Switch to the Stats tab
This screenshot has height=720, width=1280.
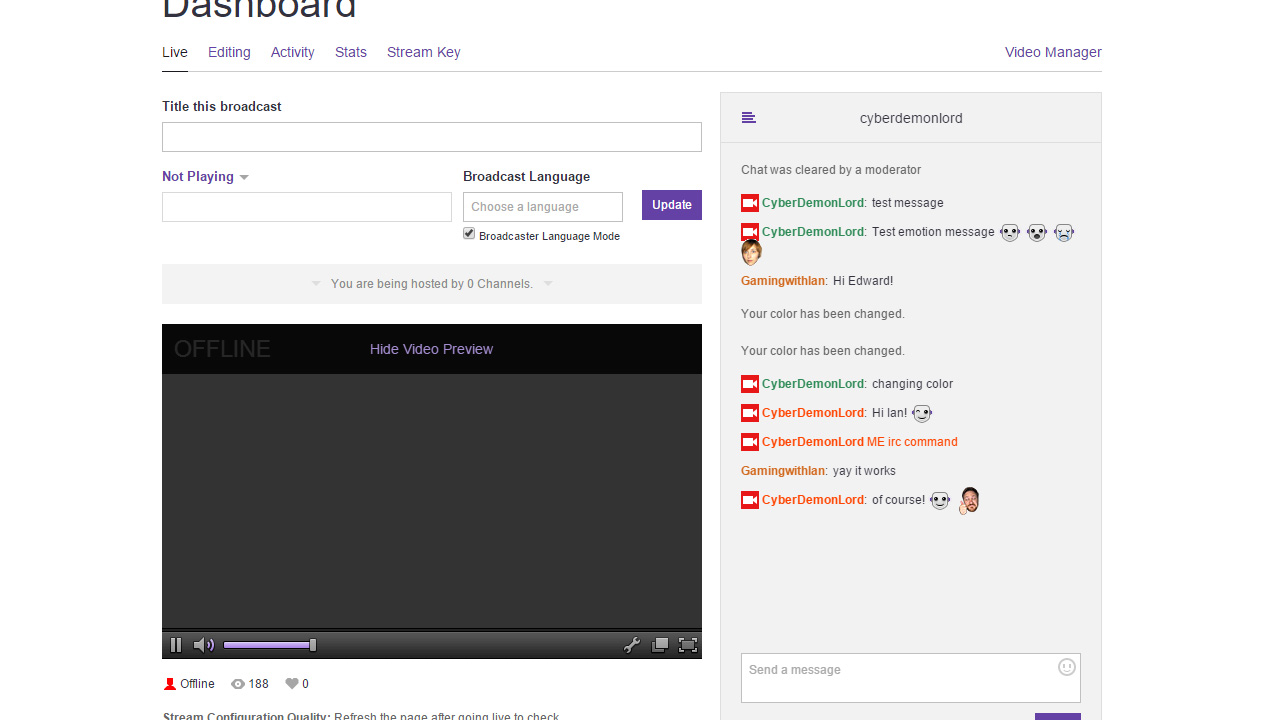click(351, 52)
